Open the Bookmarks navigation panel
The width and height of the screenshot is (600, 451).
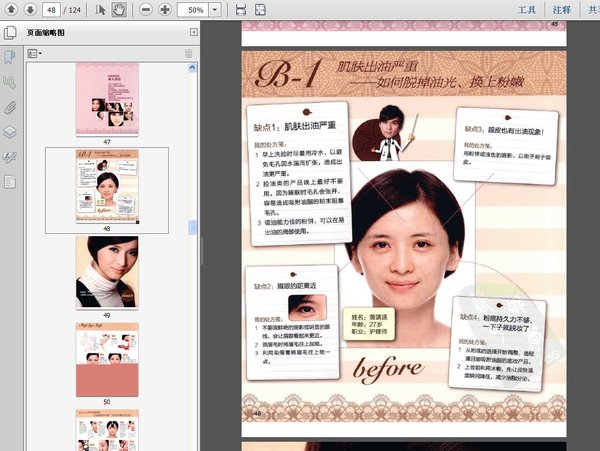tap(9, 58)
